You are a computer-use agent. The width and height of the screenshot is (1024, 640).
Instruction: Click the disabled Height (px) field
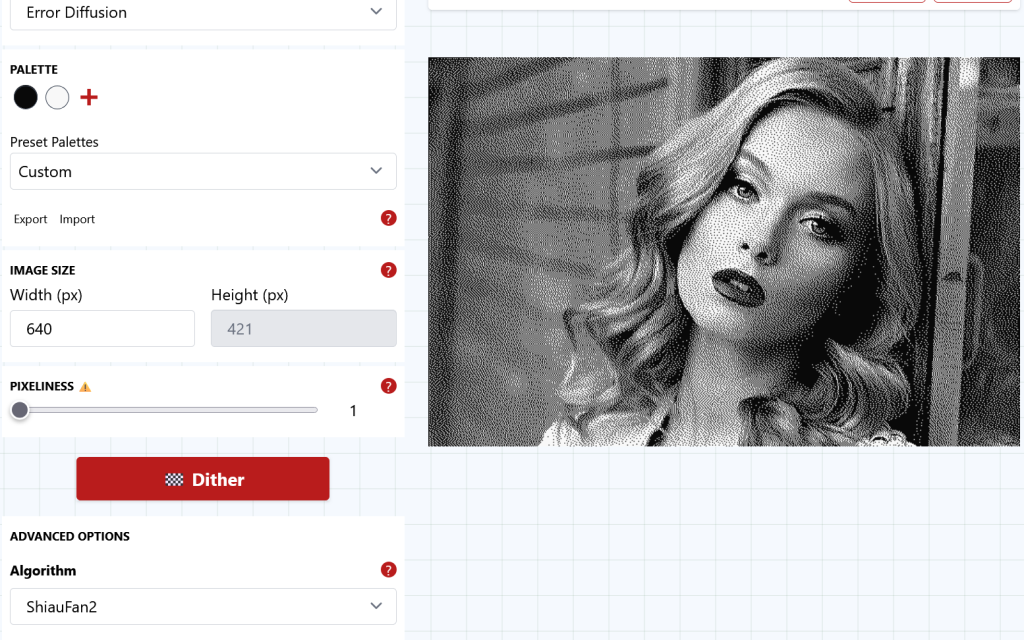click(x=303, y=328)
